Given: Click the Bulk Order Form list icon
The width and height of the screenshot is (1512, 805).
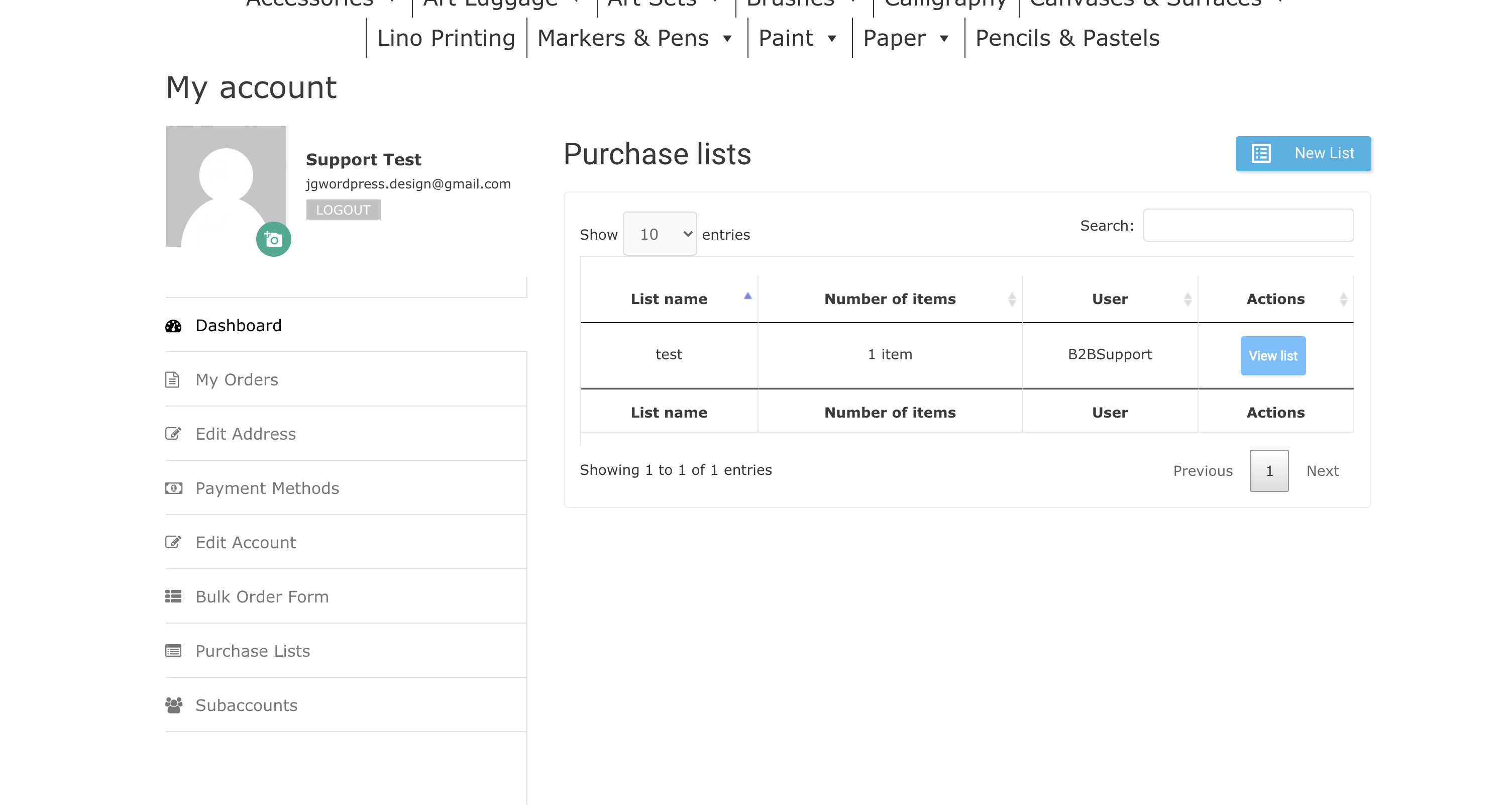Looking at the screenshot, I should (x=173, y=596).
